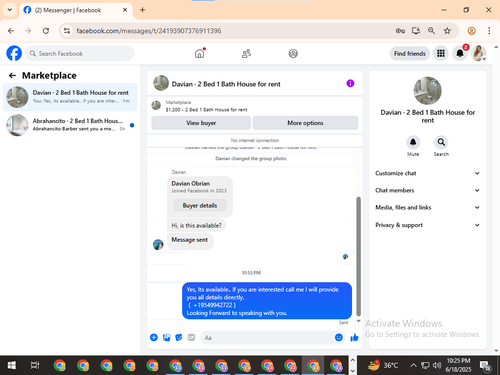Open the account profile picture menu
The width and height of the screenshot is (500, 375).
[479, 53]
